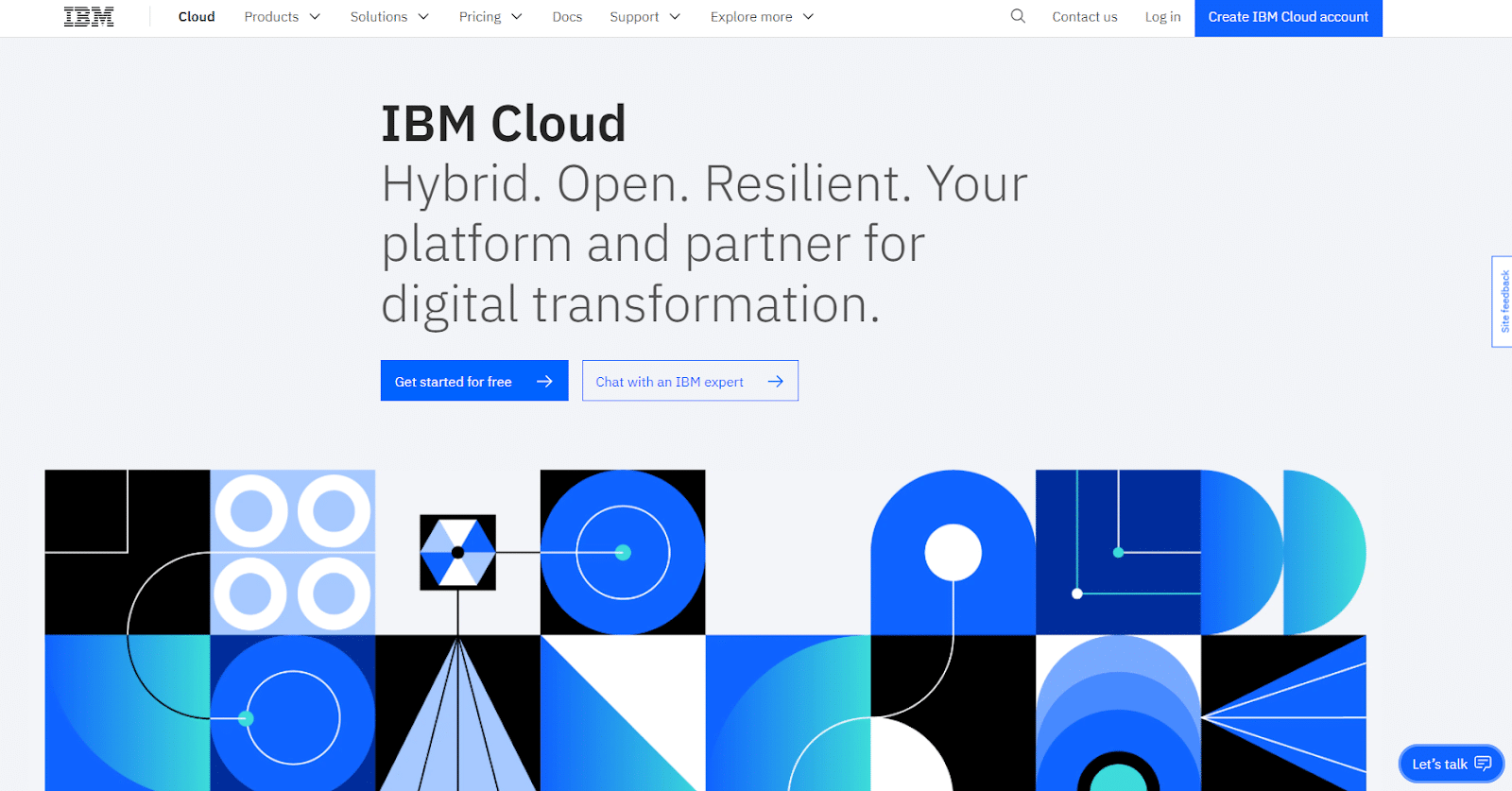Click chat bubble icon in Let's talk
The height and width of the screenshot is (791, 1512).
click(1483, 764)
